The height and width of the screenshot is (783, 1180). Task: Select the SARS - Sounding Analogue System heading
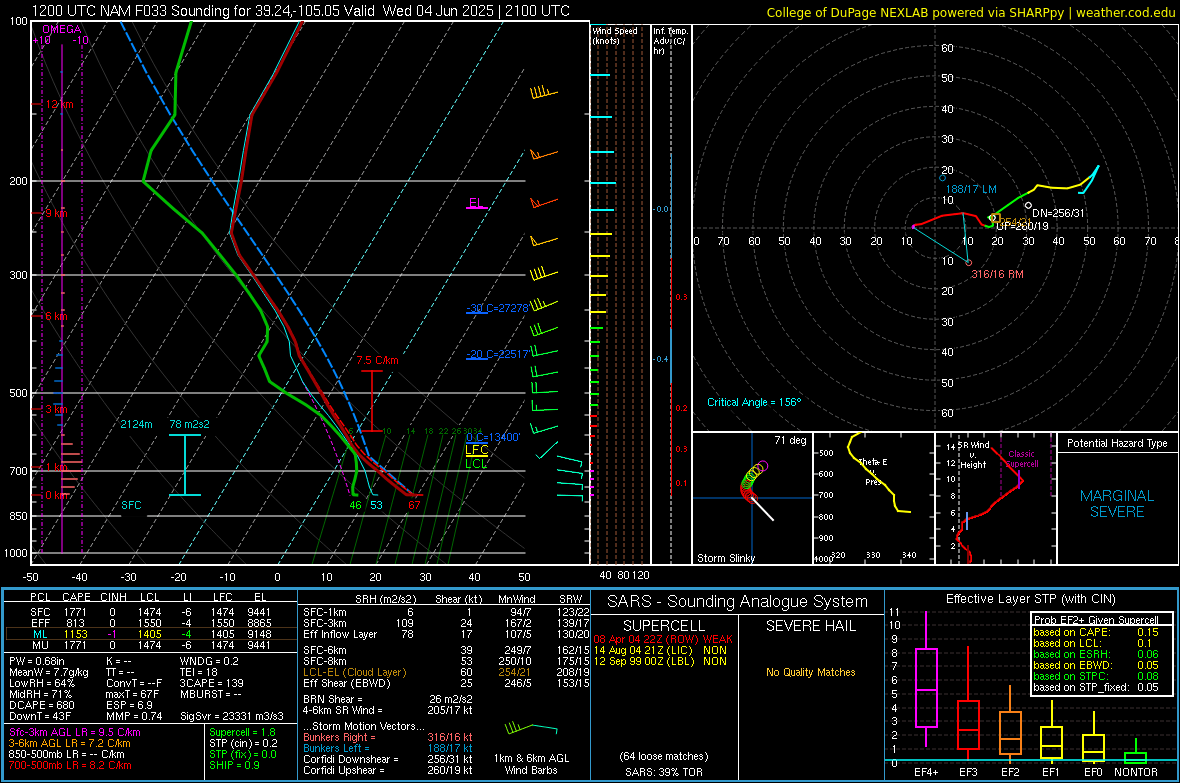click(737, 602)
